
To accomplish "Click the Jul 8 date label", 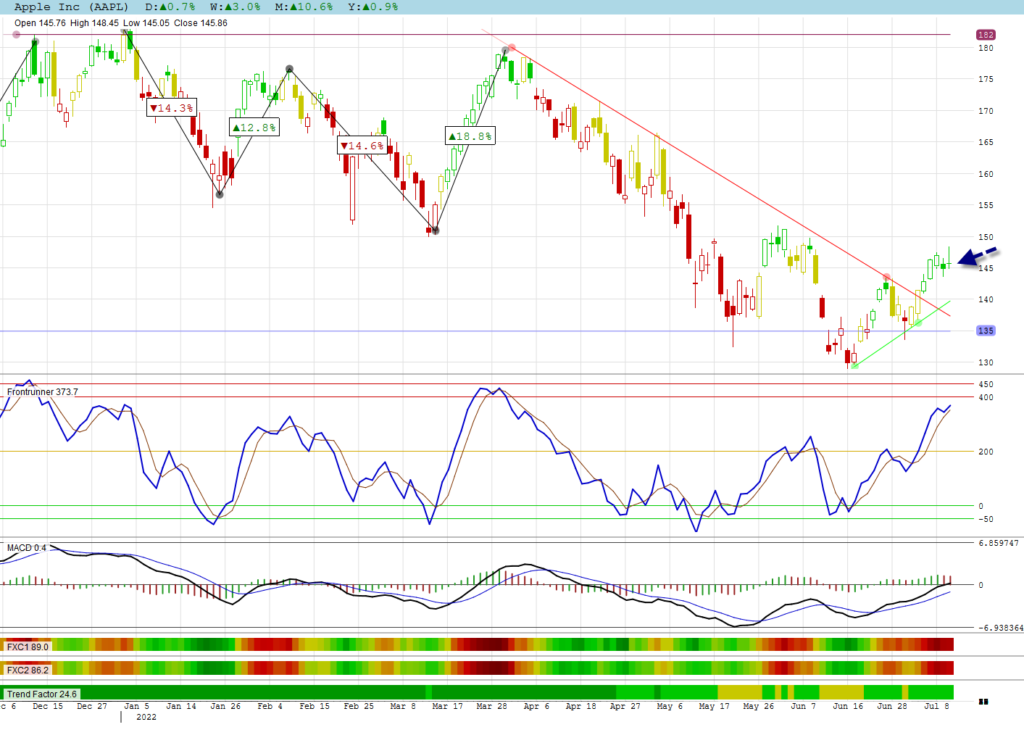I will click(x=936, y=706).
